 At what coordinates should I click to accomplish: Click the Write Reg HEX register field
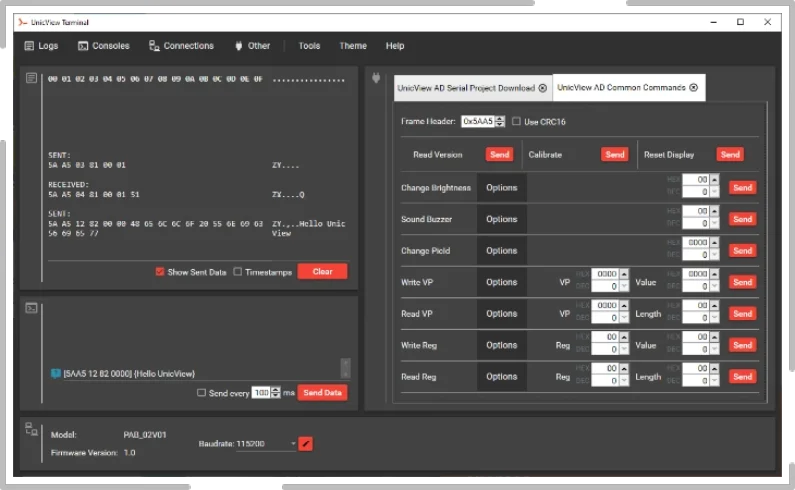(x=606, y=337)
